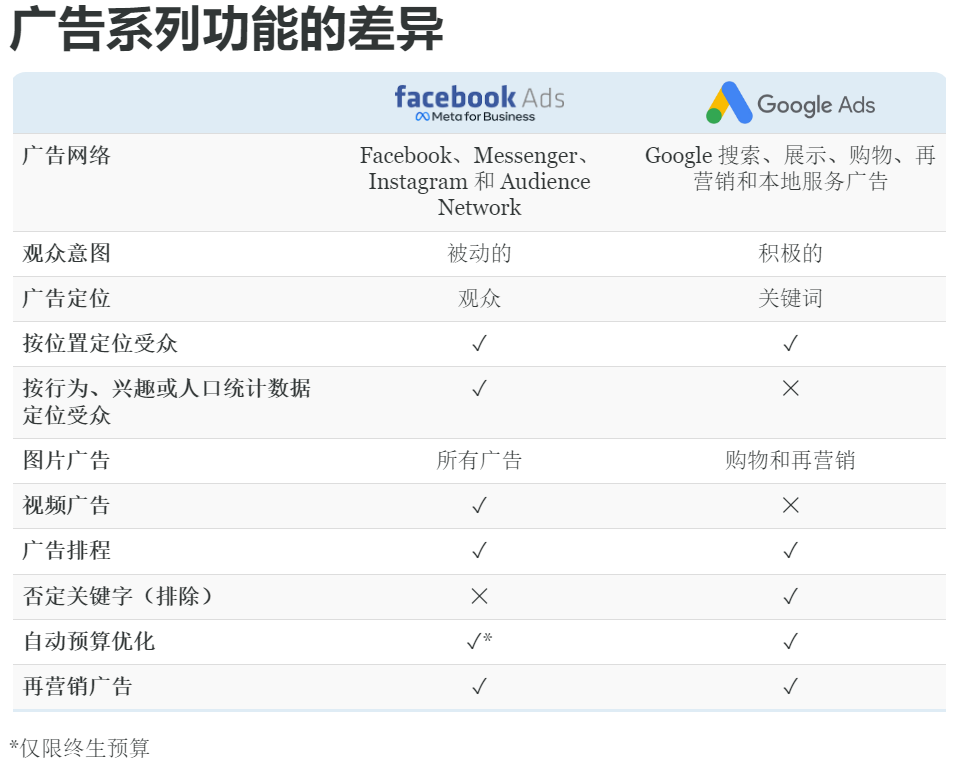This screenshot has width=956, height=766.
Task: Click Facebook checkmark for 按位置定位受众
Action: pos(480,343)
